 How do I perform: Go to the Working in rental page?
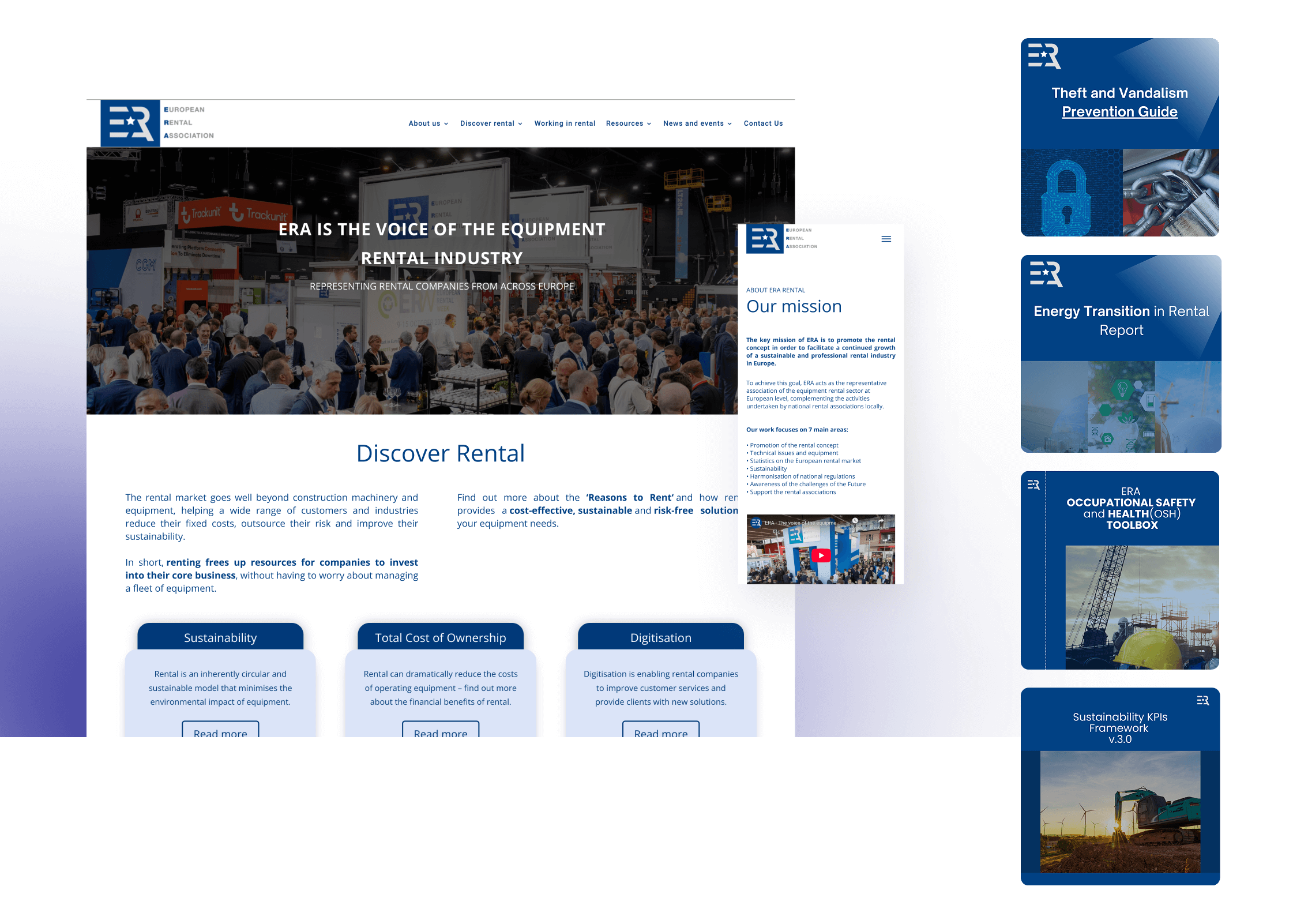pos(565,123)
